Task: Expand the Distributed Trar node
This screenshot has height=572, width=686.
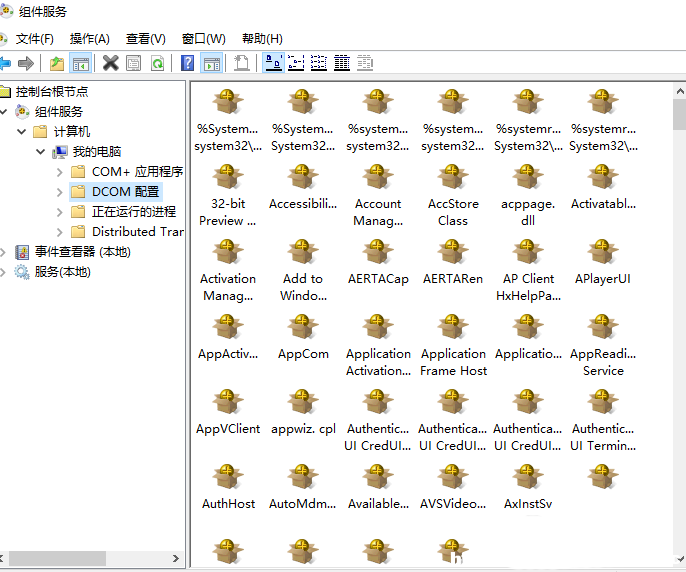Action: point(60,232)
